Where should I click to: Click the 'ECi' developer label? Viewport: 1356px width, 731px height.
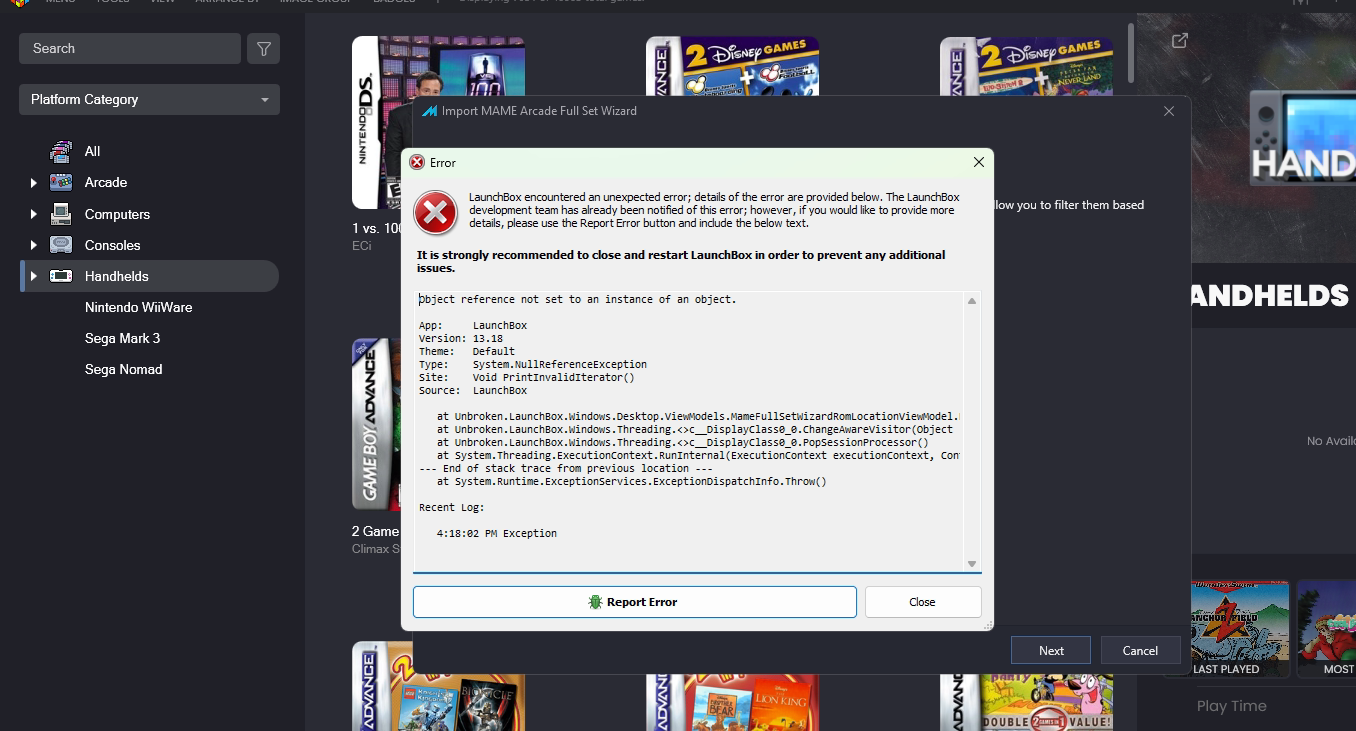pyautogui.click(x=361, y=245)
